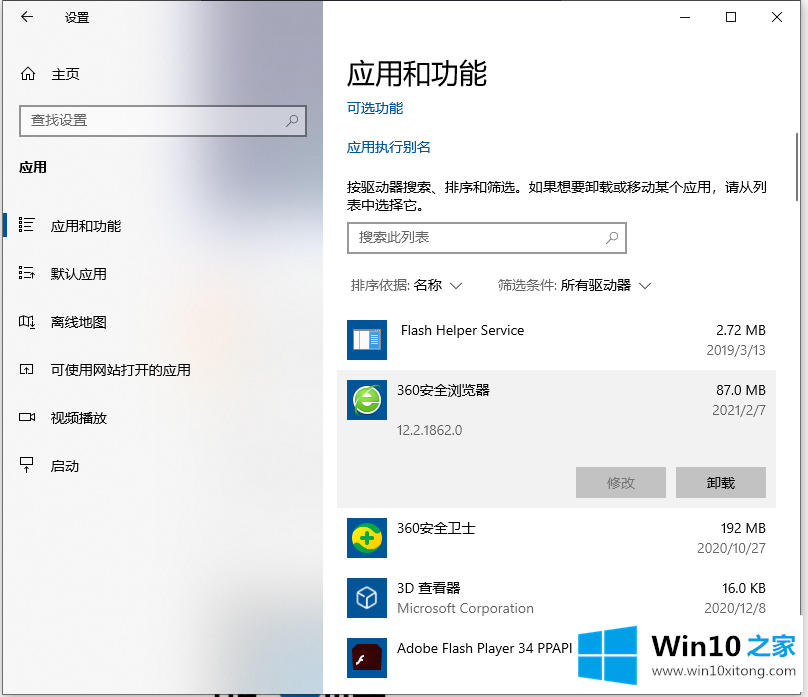Go to 离线地图 section

point(78,322)
